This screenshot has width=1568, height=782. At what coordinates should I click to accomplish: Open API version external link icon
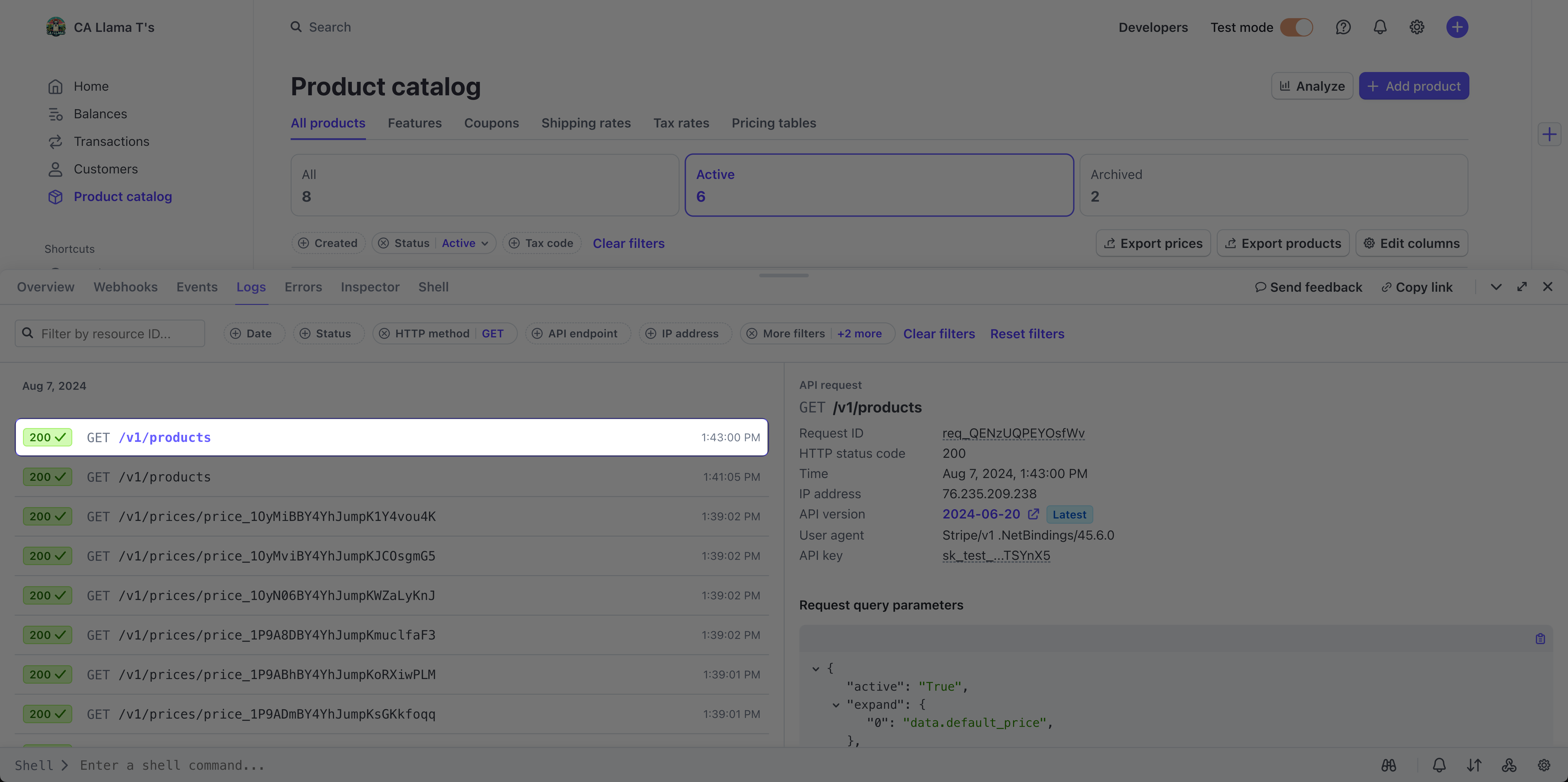[x=1033, y=514]
